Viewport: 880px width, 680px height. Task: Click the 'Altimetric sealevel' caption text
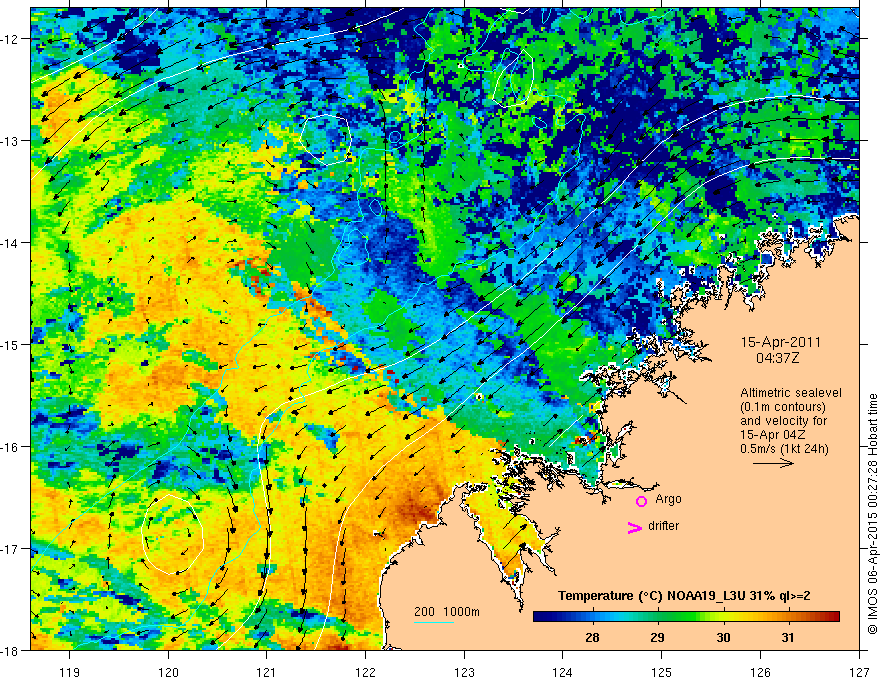(x=791, y=393)
